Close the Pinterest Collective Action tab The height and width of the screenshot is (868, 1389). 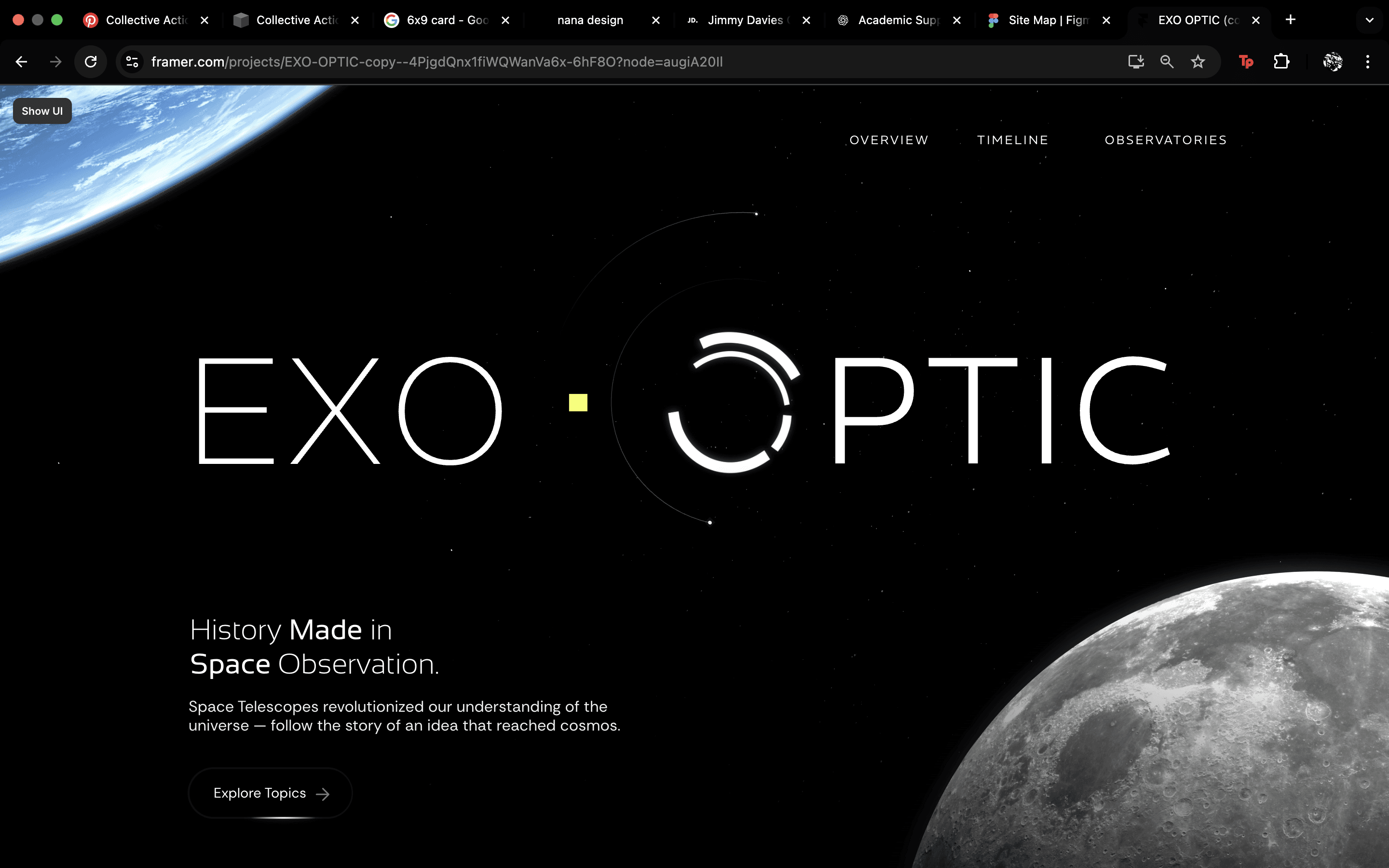(x=204, y=20)
